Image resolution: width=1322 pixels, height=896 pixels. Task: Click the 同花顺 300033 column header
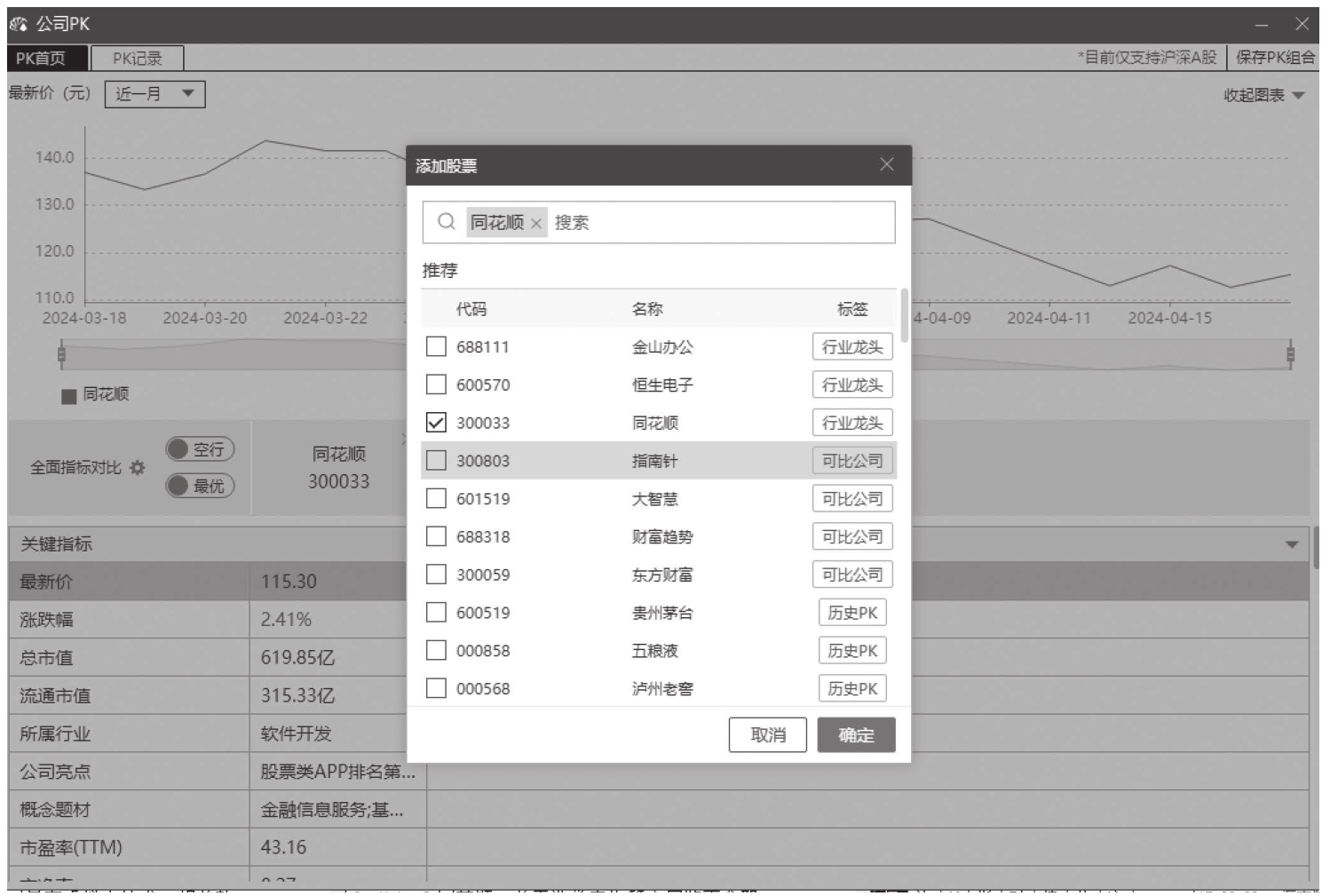(338, 468)
